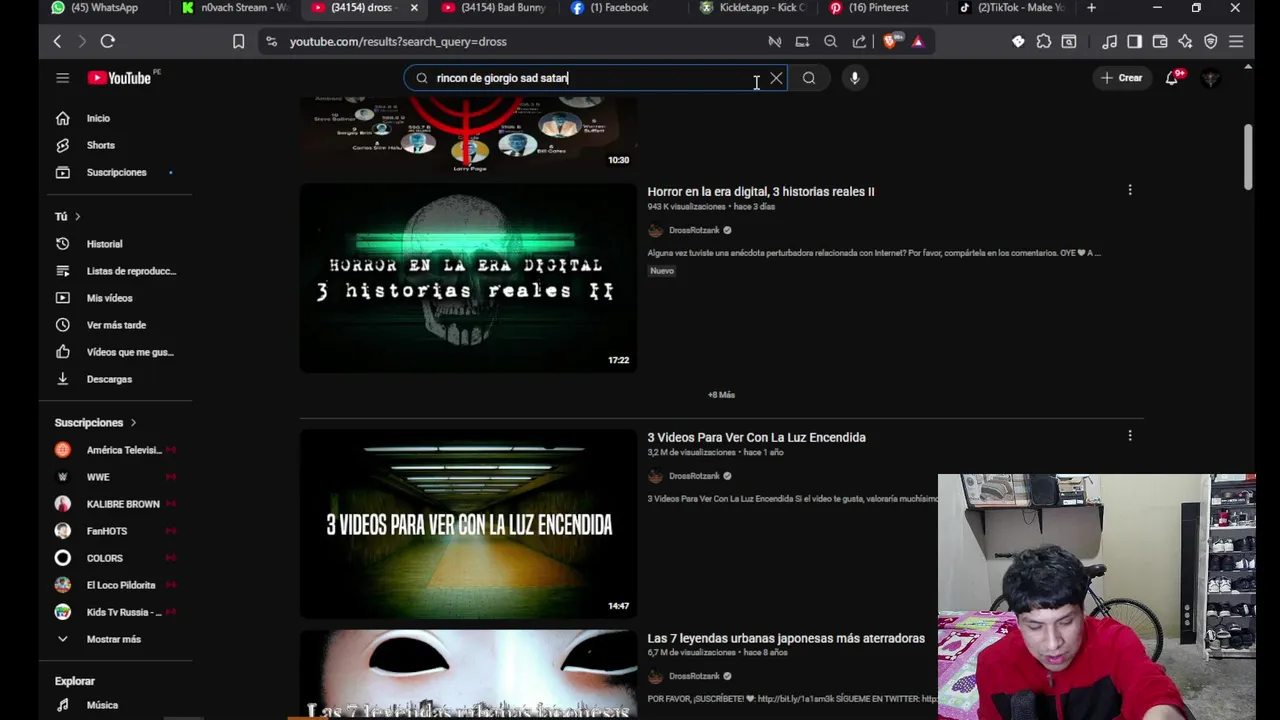Expand the Tú section

click(x=68, y=216)
